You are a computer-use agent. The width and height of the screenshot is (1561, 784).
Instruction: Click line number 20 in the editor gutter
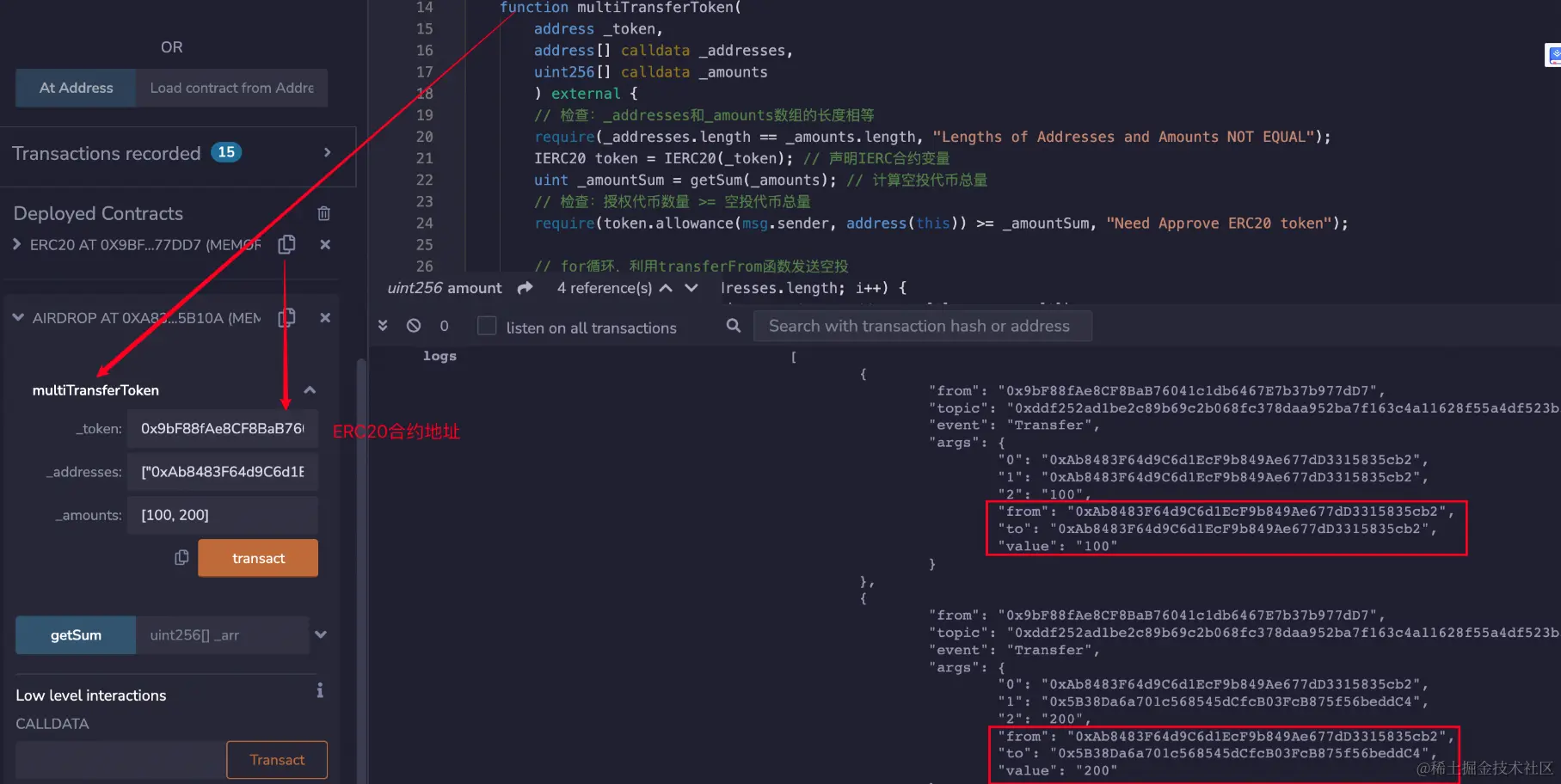[x=425, y=137]
